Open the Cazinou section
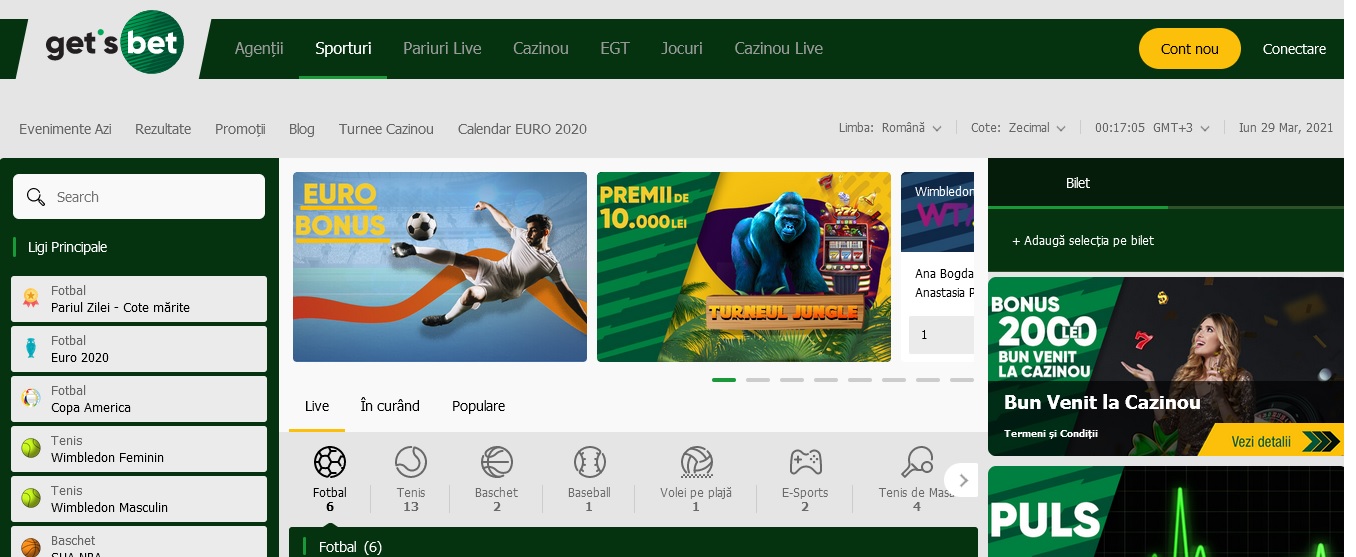Image resolution: width=1356 pixels, height=557 pixels. 541,48
